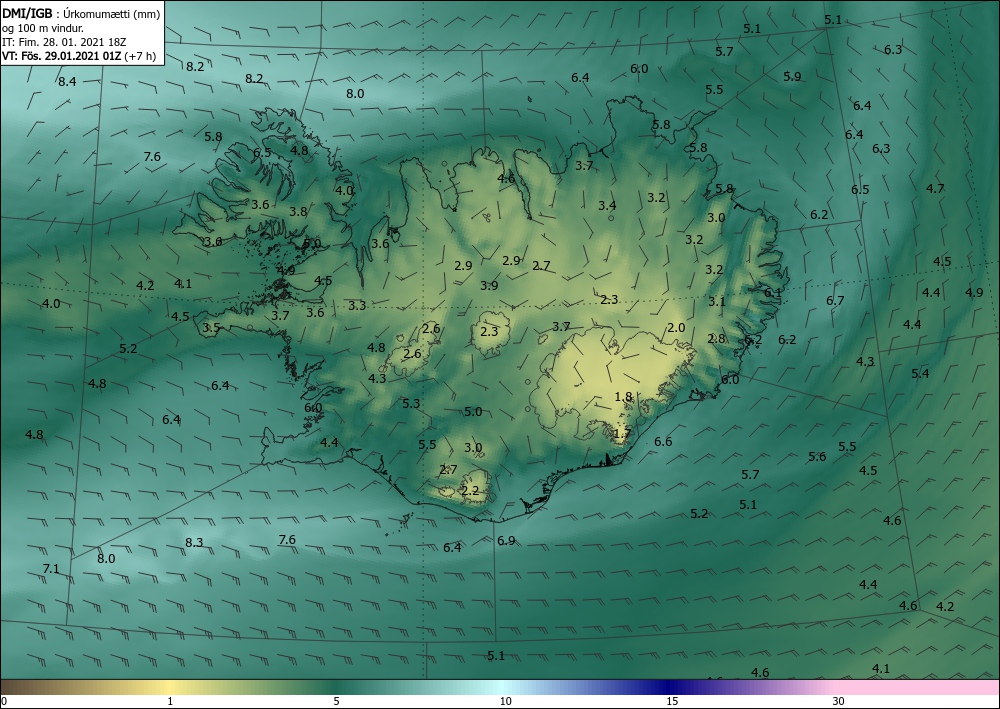The image size is (1000, 709).
Task: Click the legend tick label '0'
Action: 4,701
